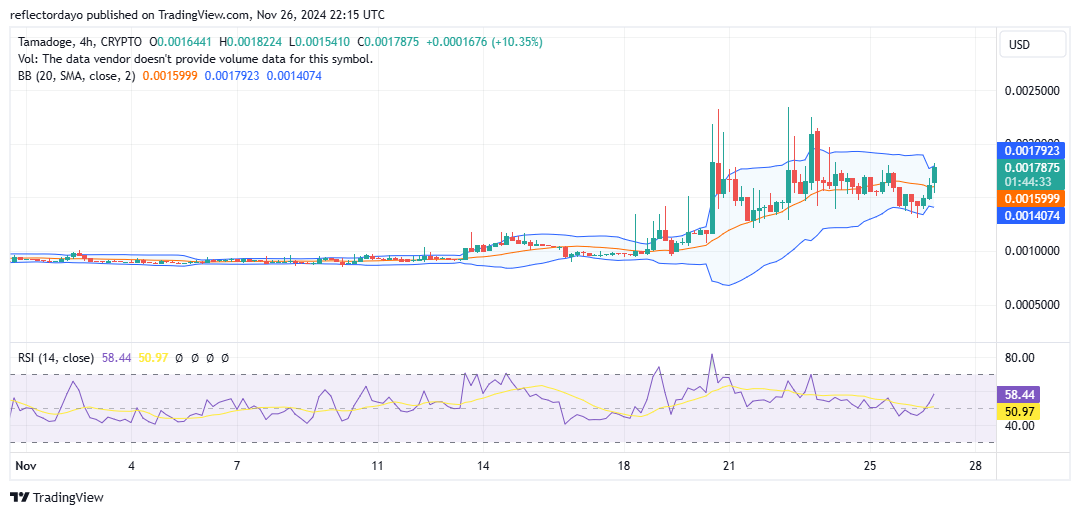Click the 4 date label on time axis
The width and height of the screenshot is (1080, 515).
132,465
